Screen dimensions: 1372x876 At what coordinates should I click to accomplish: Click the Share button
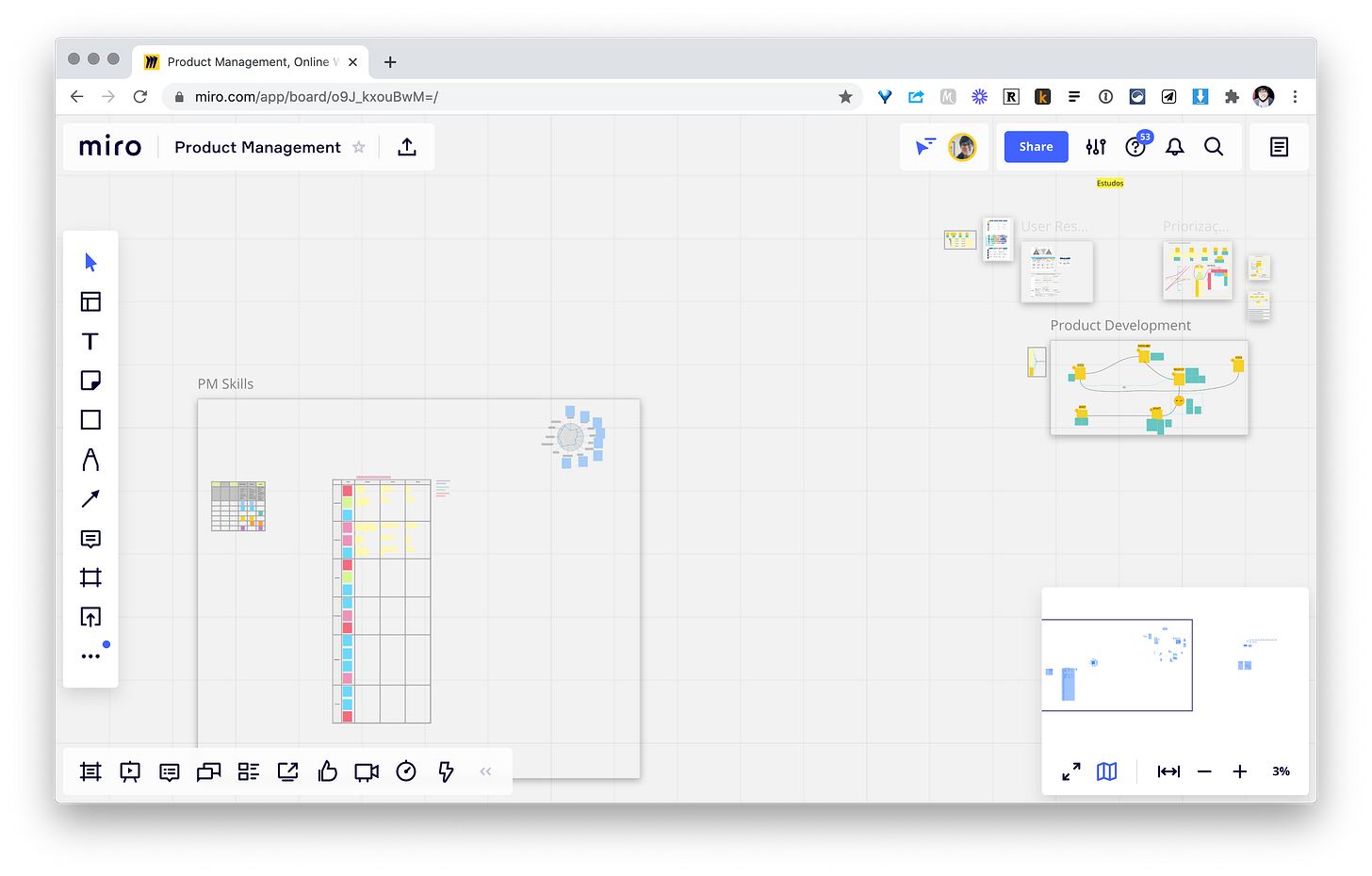(1036, 147)
